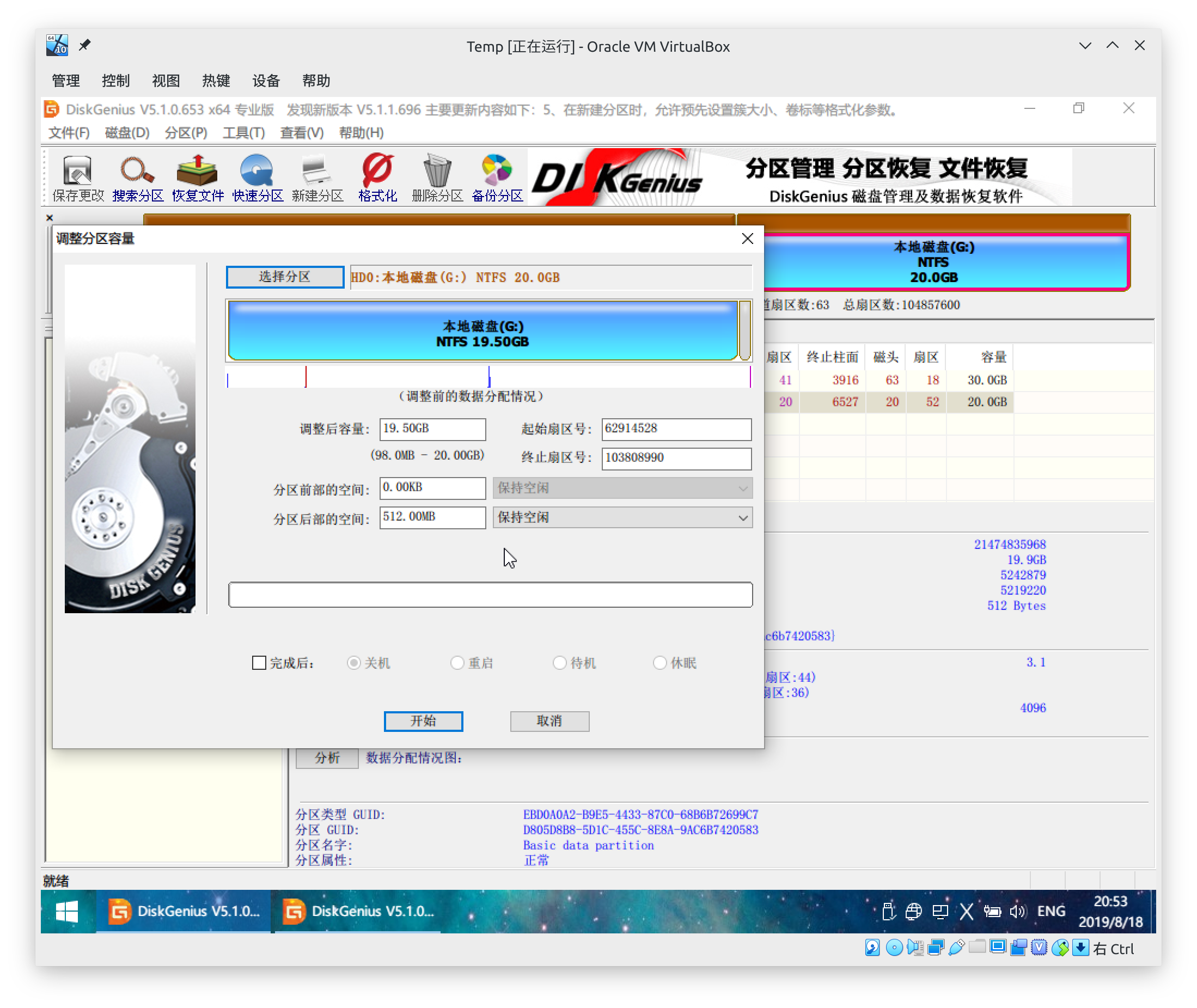Click the VirtualBox audio indicator icon
The height and width of the screenshot is (1008, 1197).
[915, 948]
